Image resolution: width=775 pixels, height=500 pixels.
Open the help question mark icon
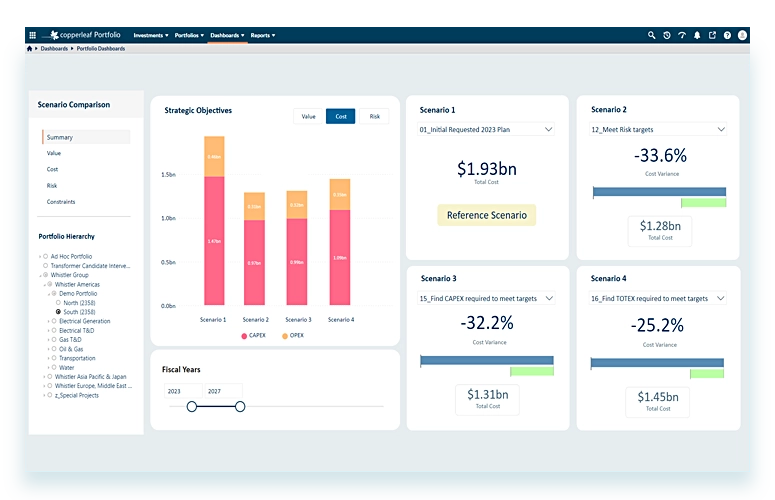click(x=727, y=35)
